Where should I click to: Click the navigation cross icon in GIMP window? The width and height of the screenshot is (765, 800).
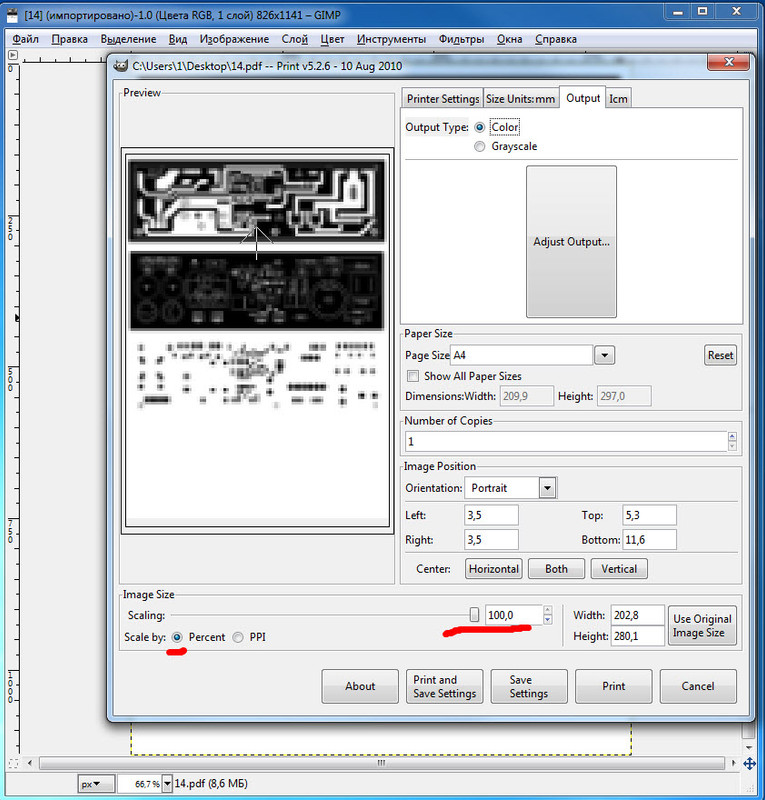749,763
